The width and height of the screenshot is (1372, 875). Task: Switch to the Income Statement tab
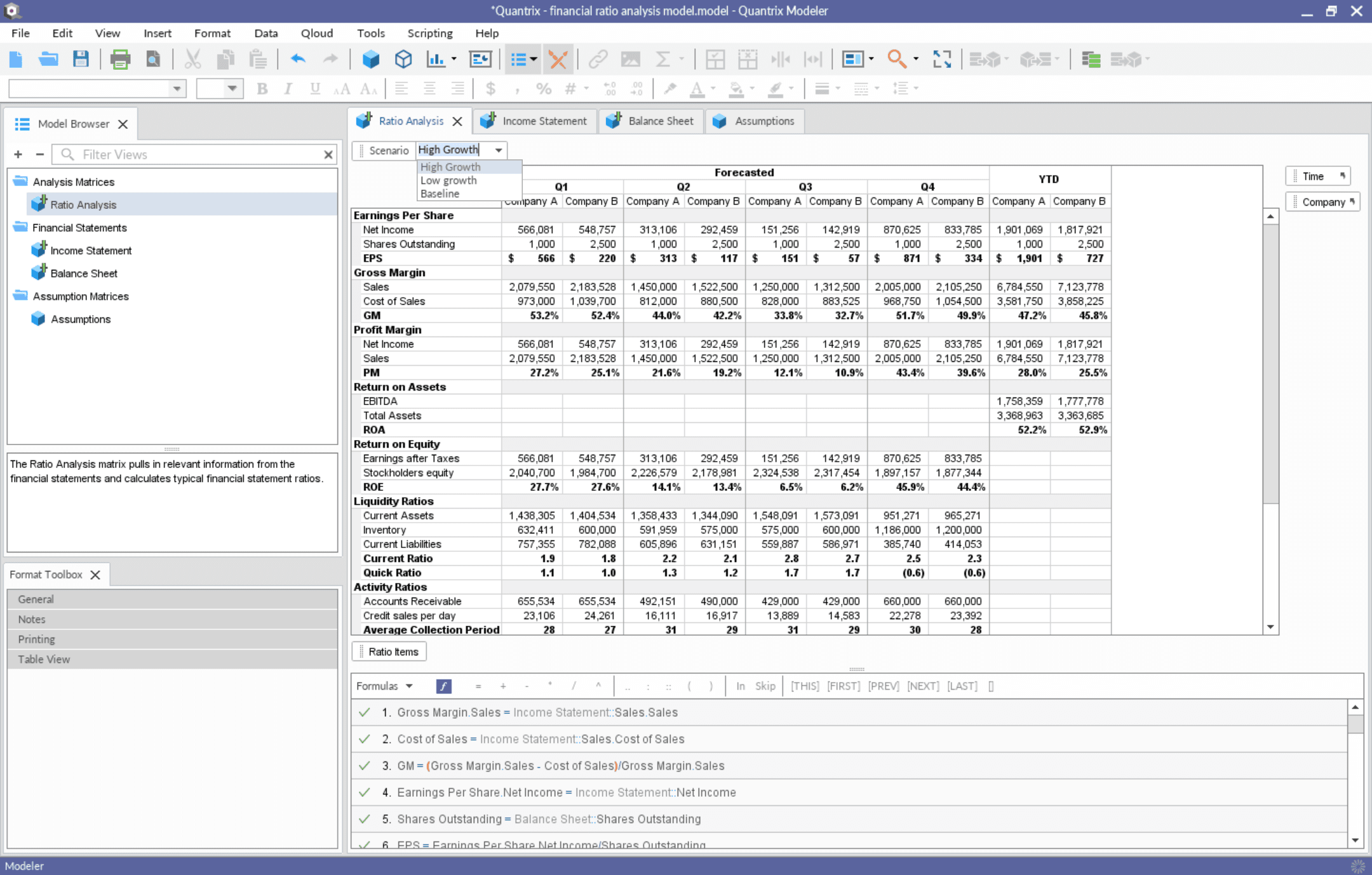[544, 121]
